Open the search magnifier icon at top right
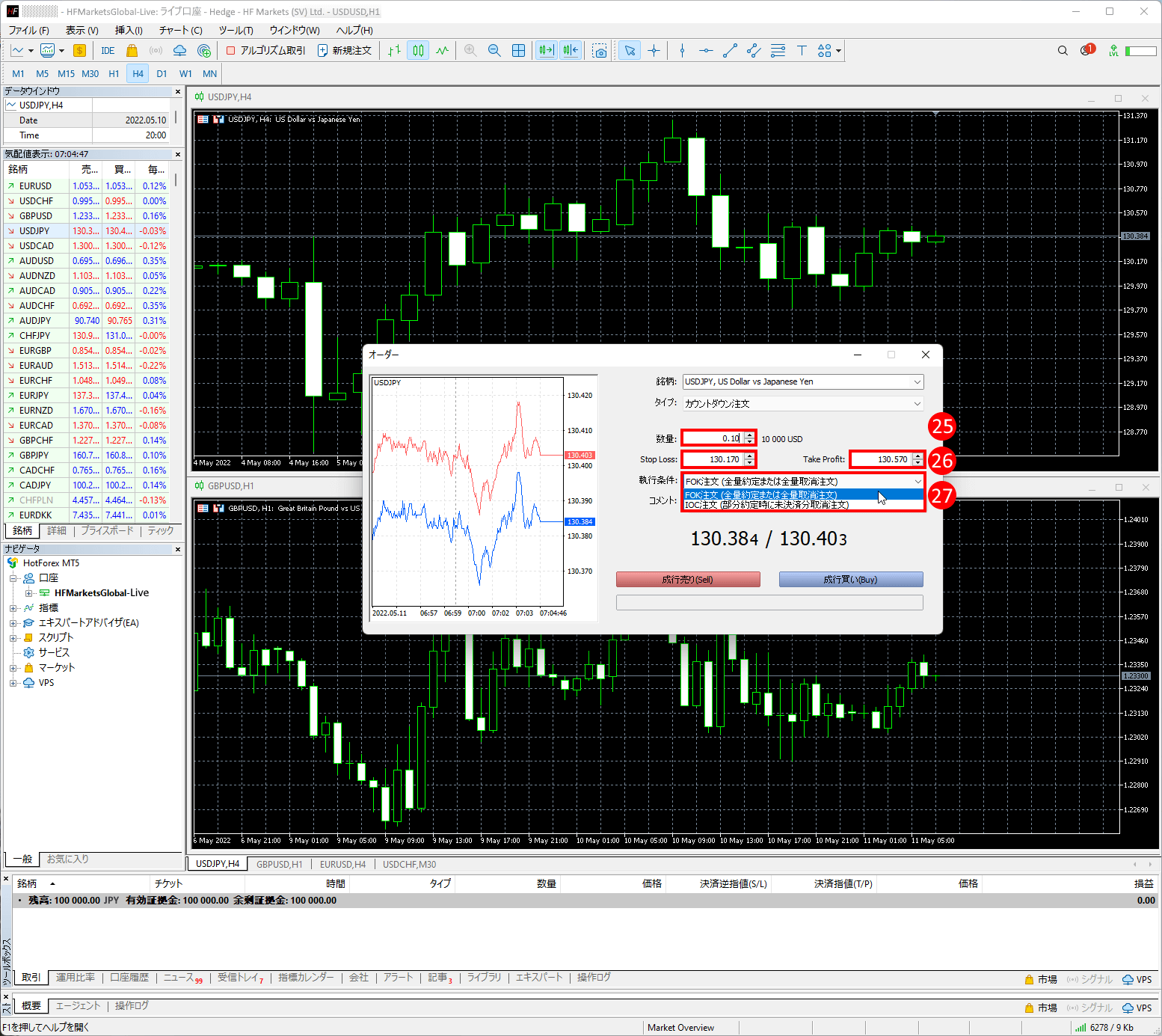 click(x=1062, y=51)
